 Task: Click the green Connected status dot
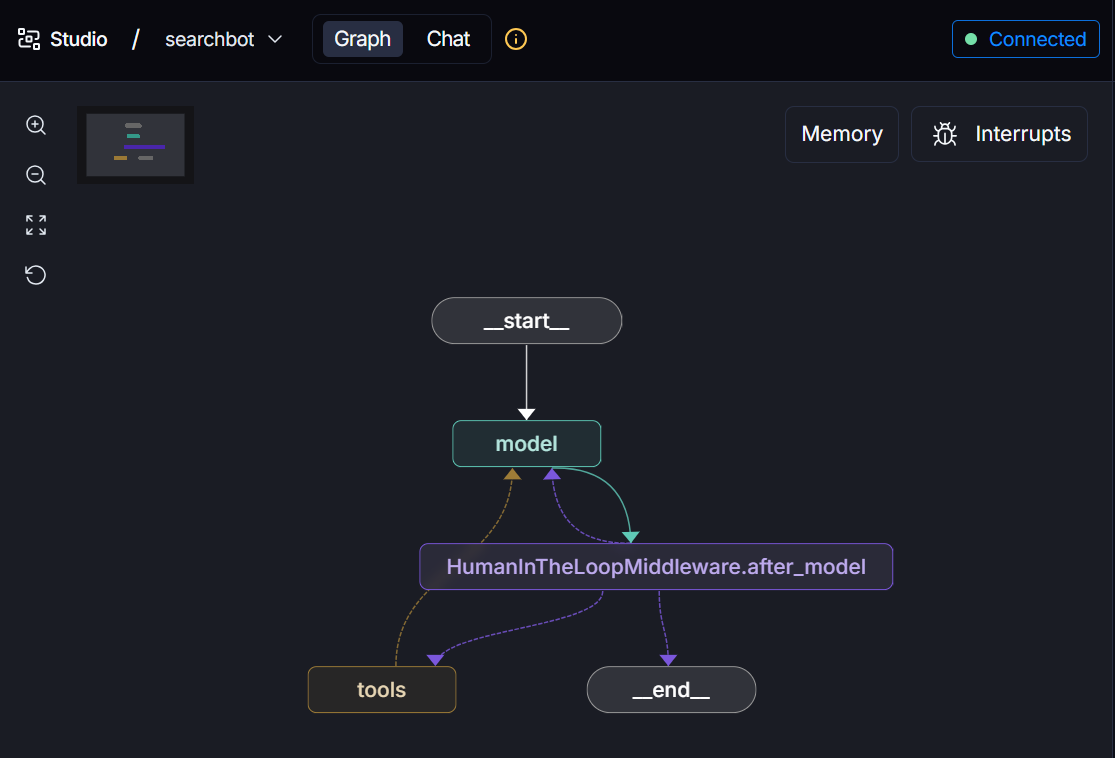tap(970, 39)
